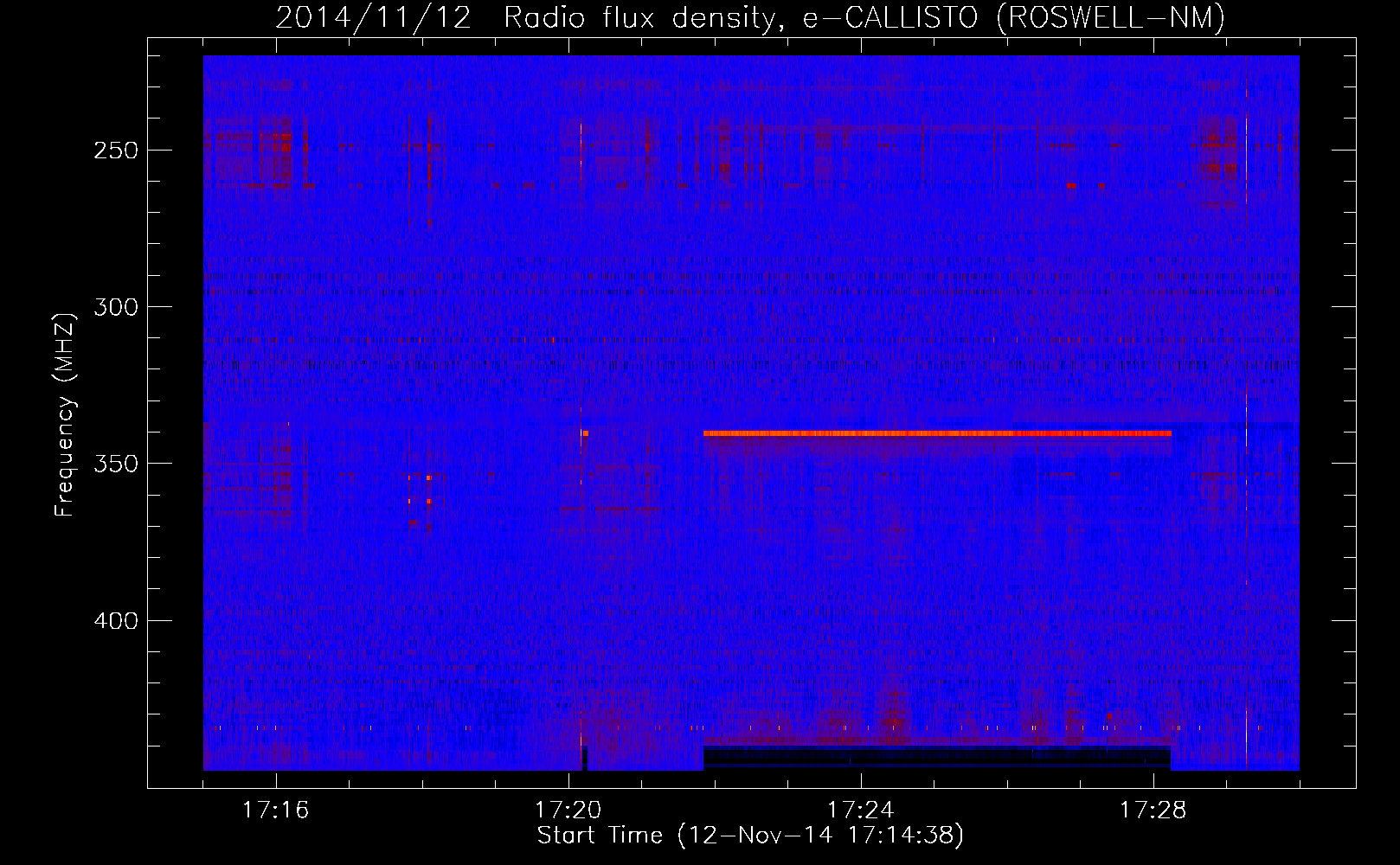Click the 400 frequency tick label
This screenshot has width=1400, height=865.
click(x=116, y=621)
